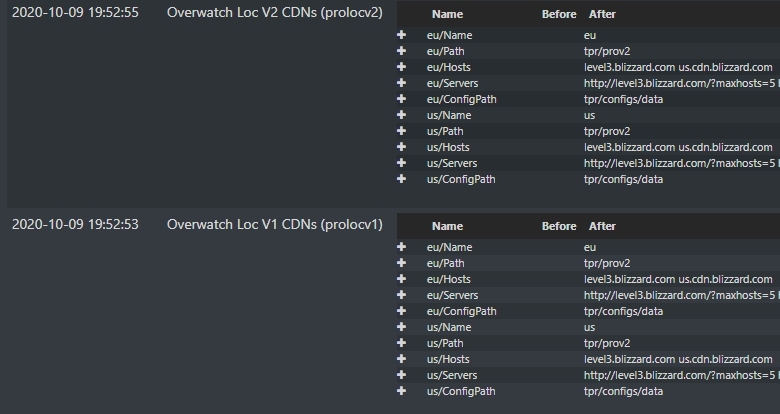Open the Overwatch Loc V2 CDNs (prolocv2) title
Image resolution: width=780 pixels, height=414 pixels.
click(x=274, y=12)
